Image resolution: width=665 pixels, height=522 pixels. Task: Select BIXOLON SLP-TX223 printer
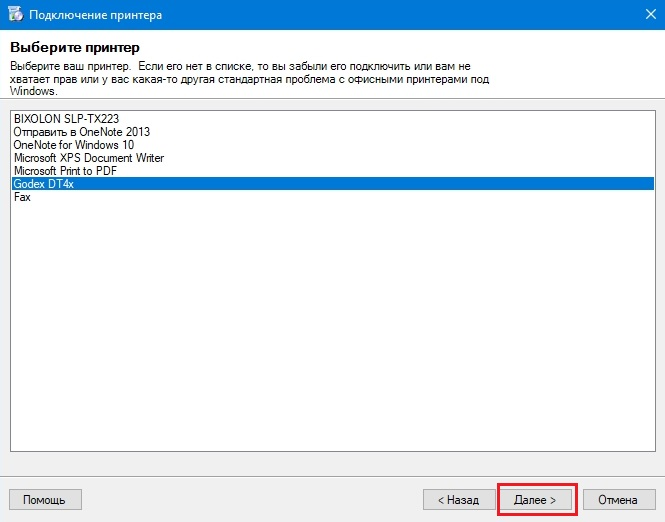[333, 118]
